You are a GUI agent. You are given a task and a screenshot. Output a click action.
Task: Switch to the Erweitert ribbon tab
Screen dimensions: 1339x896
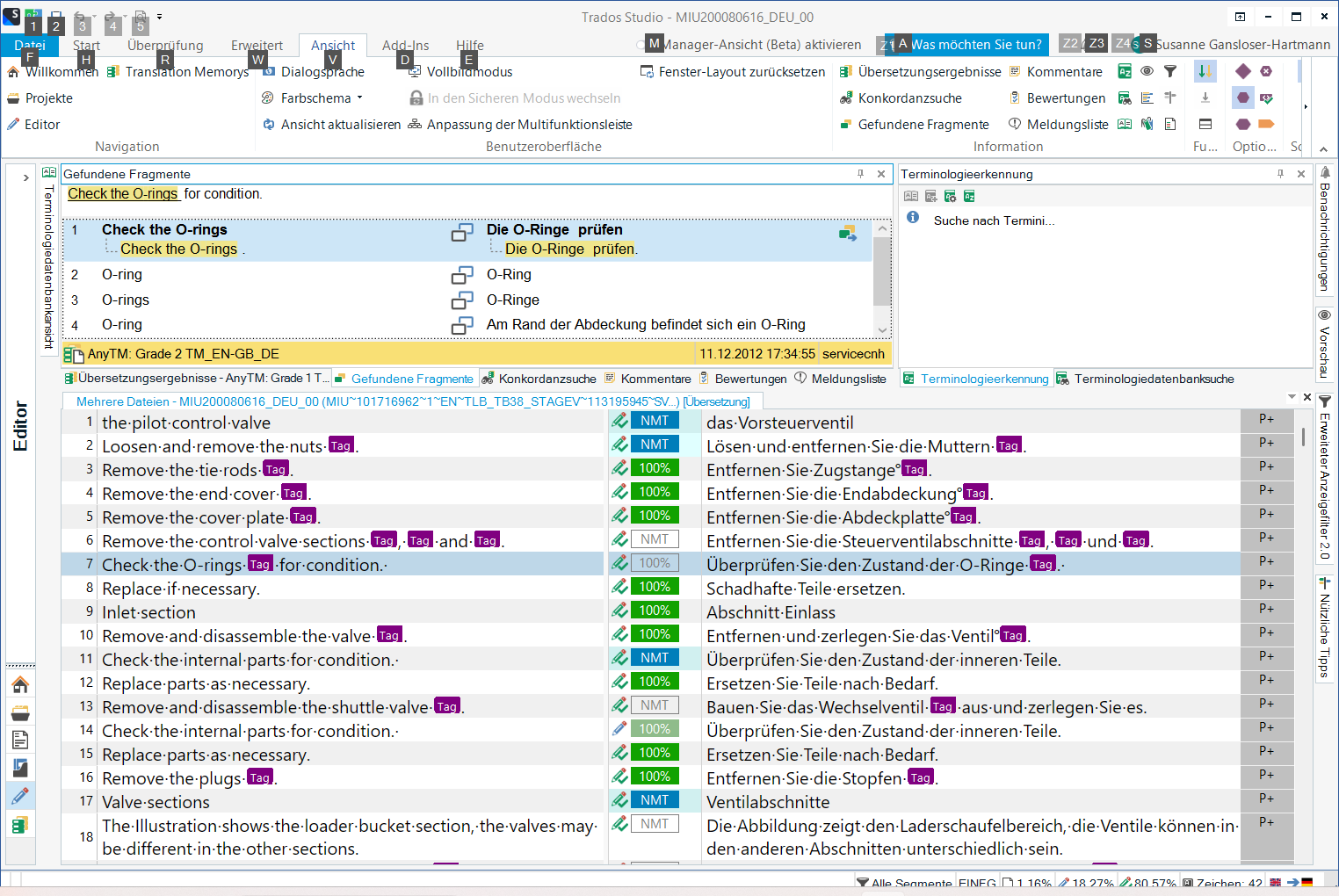(257, 46)
